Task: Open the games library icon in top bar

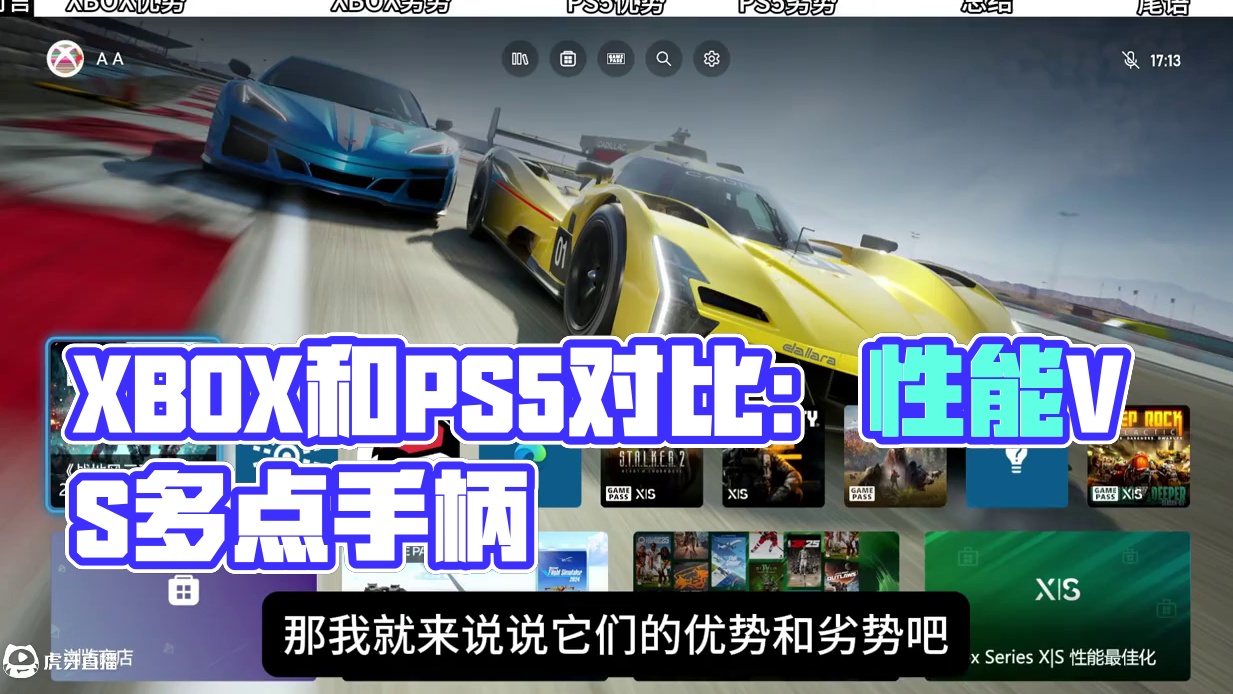Action: (520, 59)
